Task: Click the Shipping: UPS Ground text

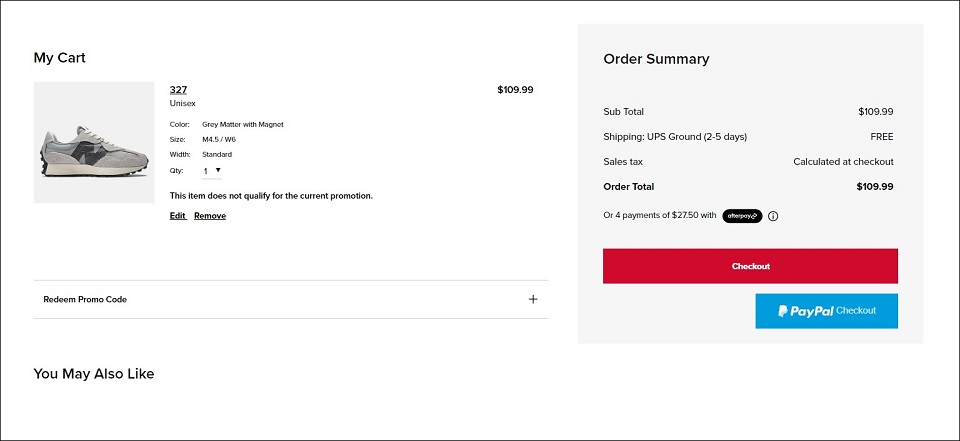Action: click(675, 137)
